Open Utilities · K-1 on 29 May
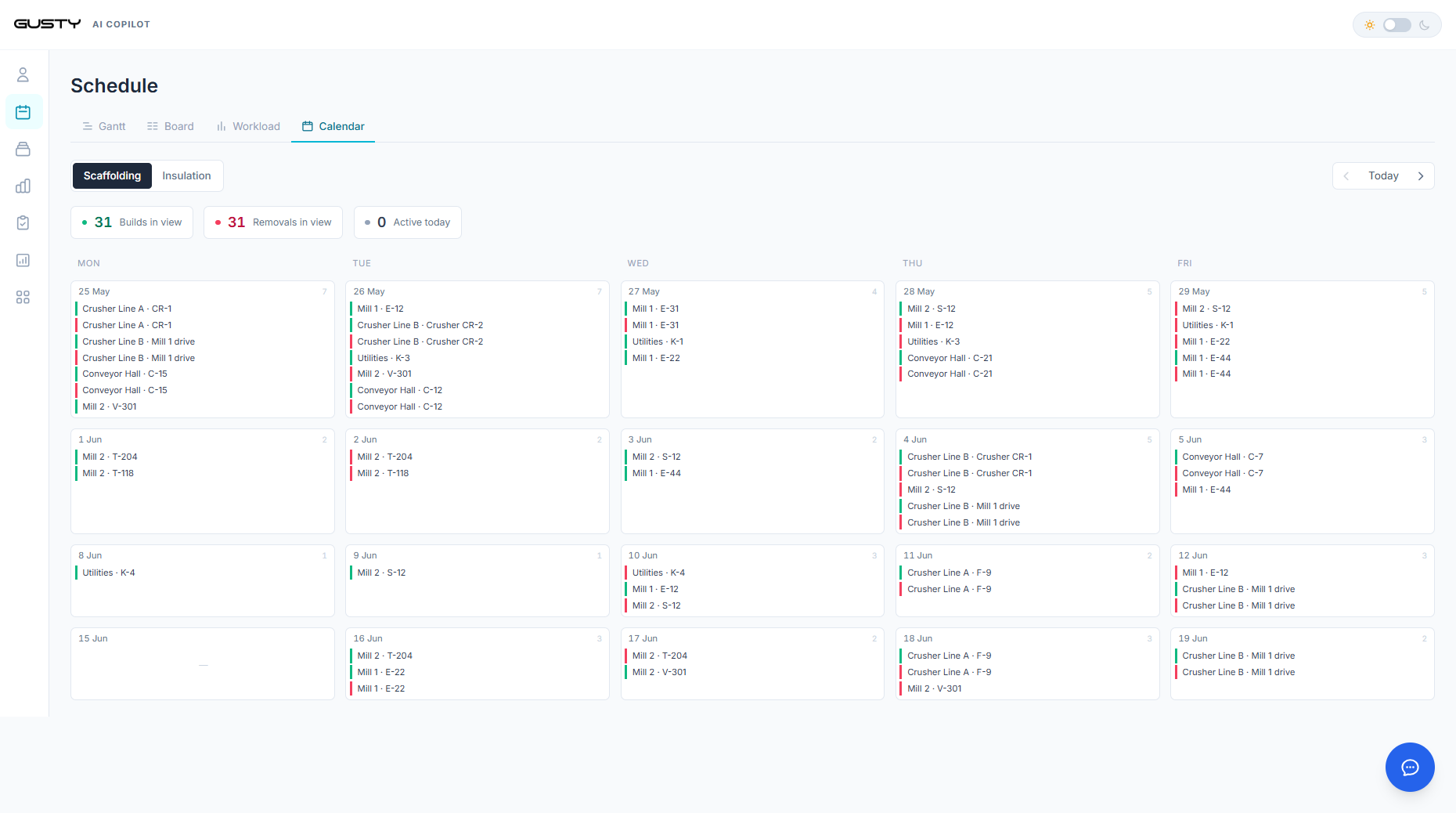The image size is (1456, 813). click(1303, 325)
